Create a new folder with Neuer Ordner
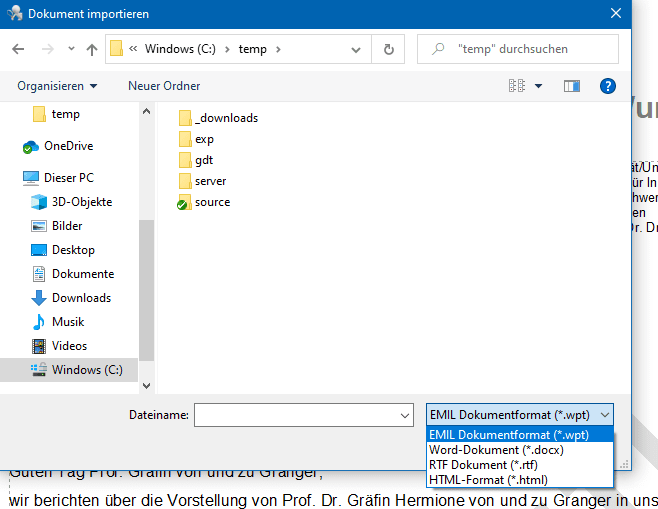Image resolution: width=658 pixels, height=509 pixels. pos(164,86)
